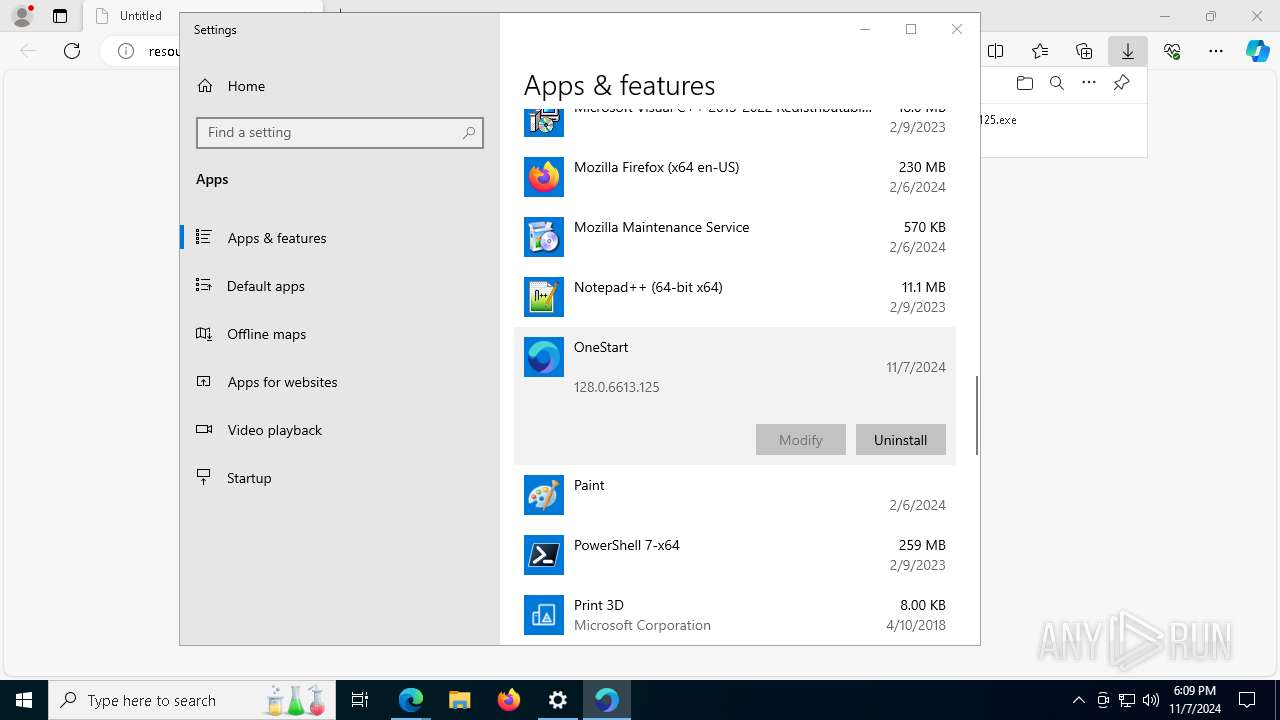Click the OneStart version 128.0.6613.125 text
This screenshot has height=720, width=1280.
click(616, 387)
